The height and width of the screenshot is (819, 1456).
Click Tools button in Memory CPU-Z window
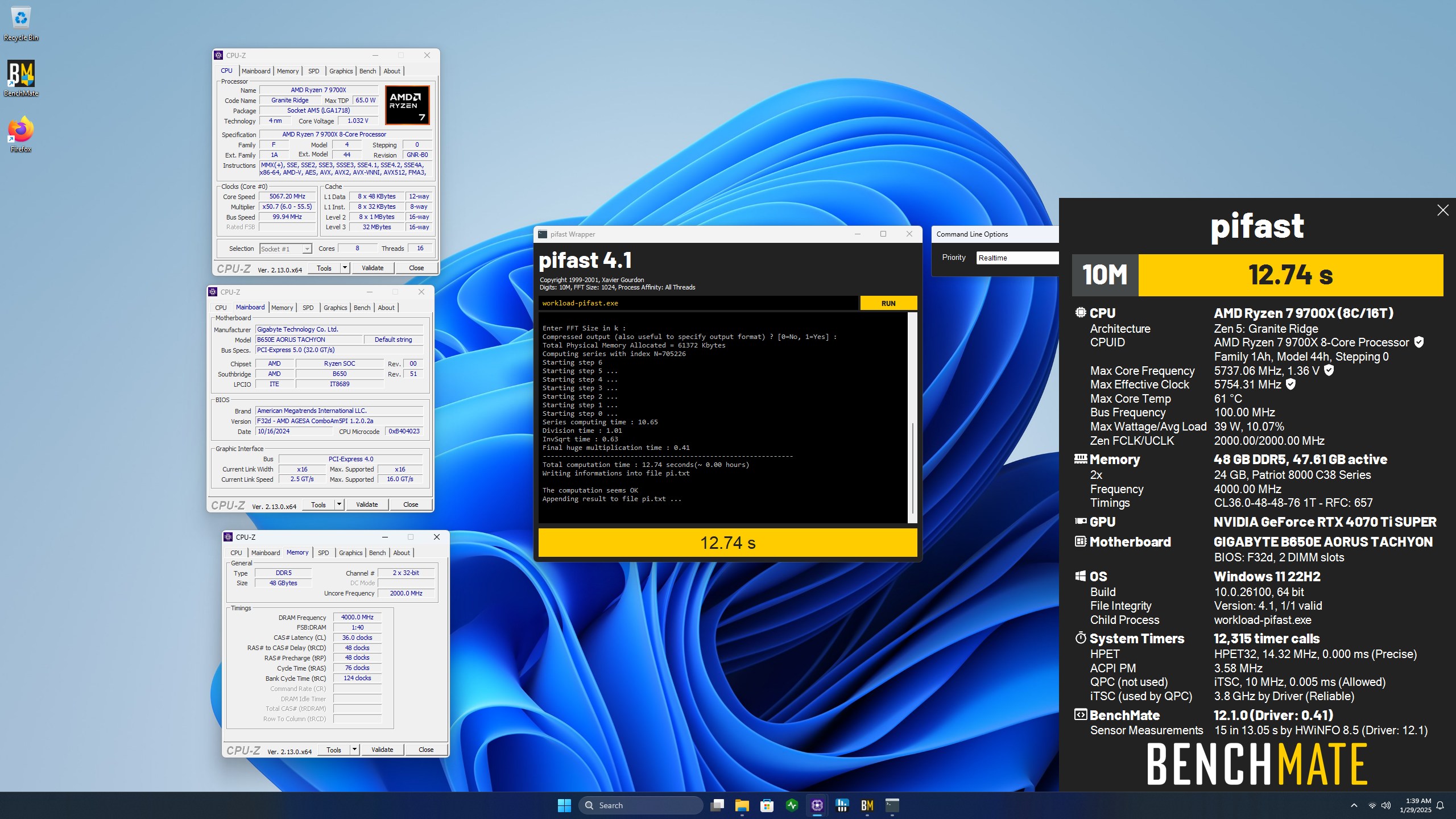coord(334,750)
